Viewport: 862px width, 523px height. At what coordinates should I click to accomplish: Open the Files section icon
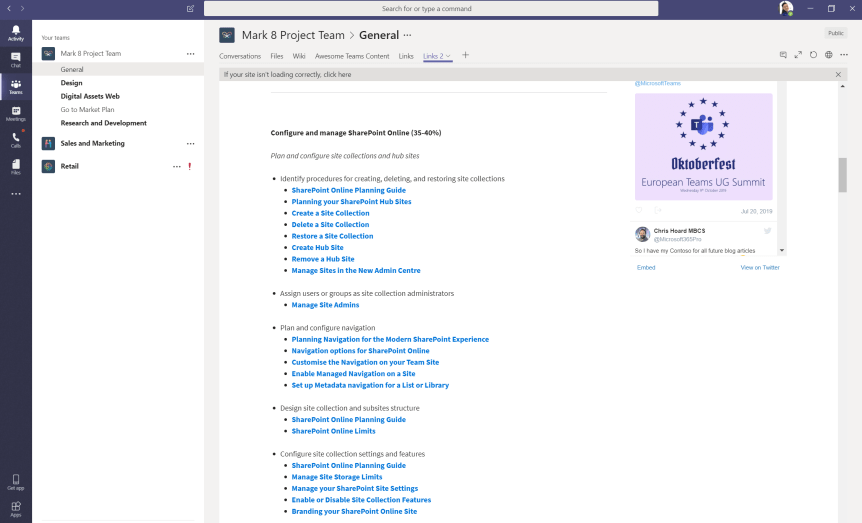click(15, 165)
